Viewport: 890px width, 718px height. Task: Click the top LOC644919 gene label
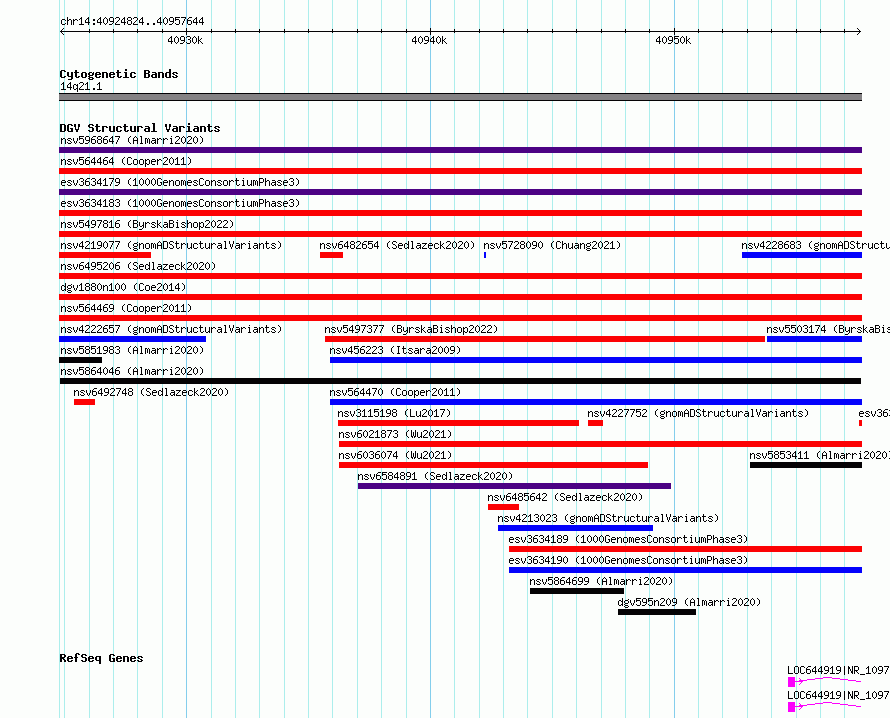(838, 670)
